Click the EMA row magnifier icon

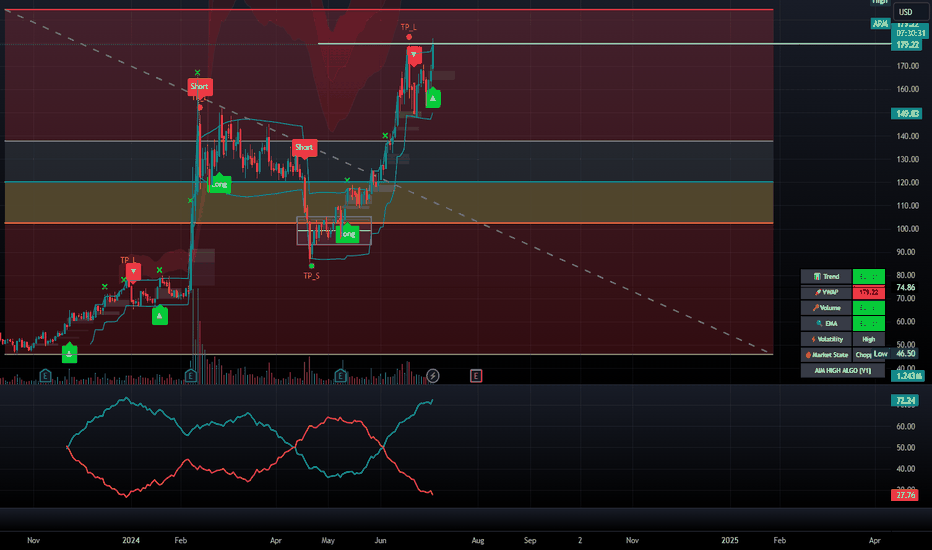[x=819, y=323]
